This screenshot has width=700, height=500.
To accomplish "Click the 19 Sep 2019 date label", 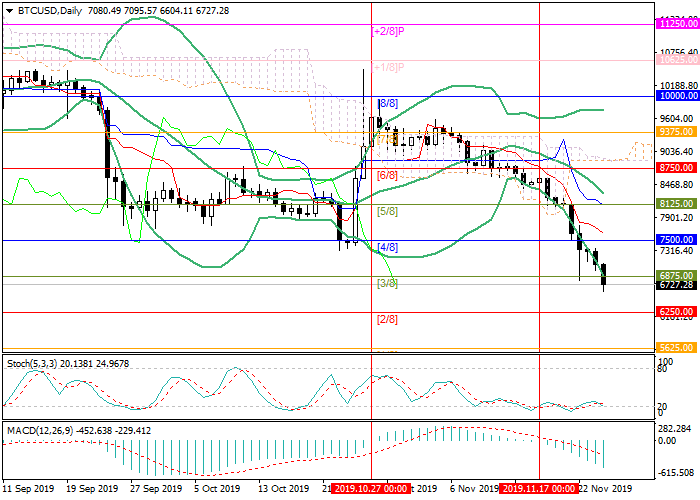I will point(92,488).
